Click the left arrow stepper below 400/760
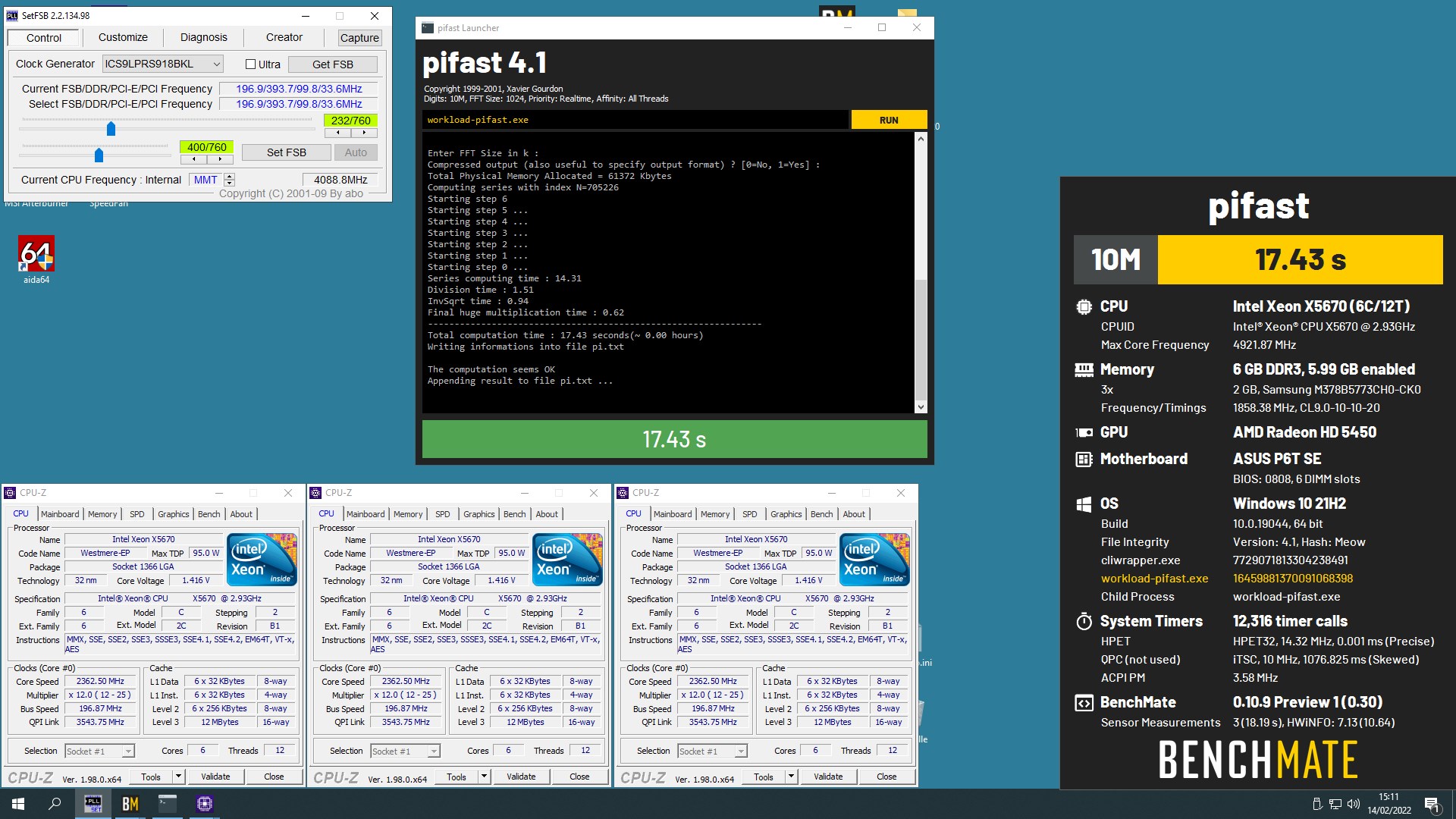1456x819 pixels. [194, 159]
